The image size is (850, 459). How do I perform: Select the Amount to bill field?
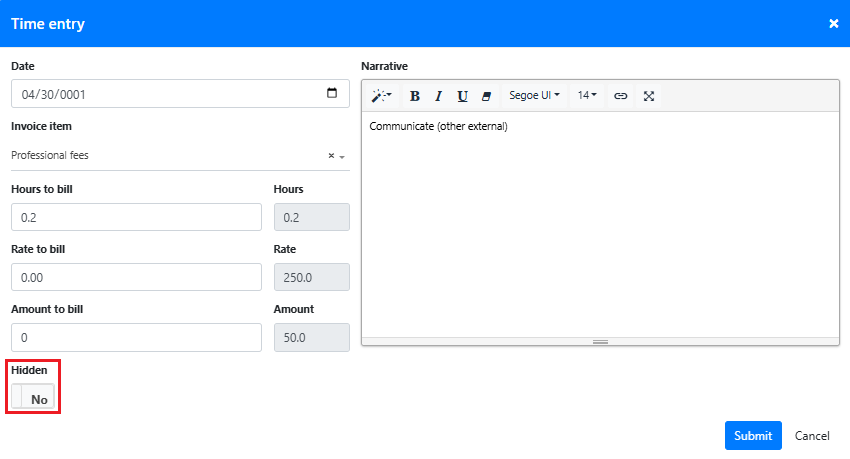tap(136, 338)
